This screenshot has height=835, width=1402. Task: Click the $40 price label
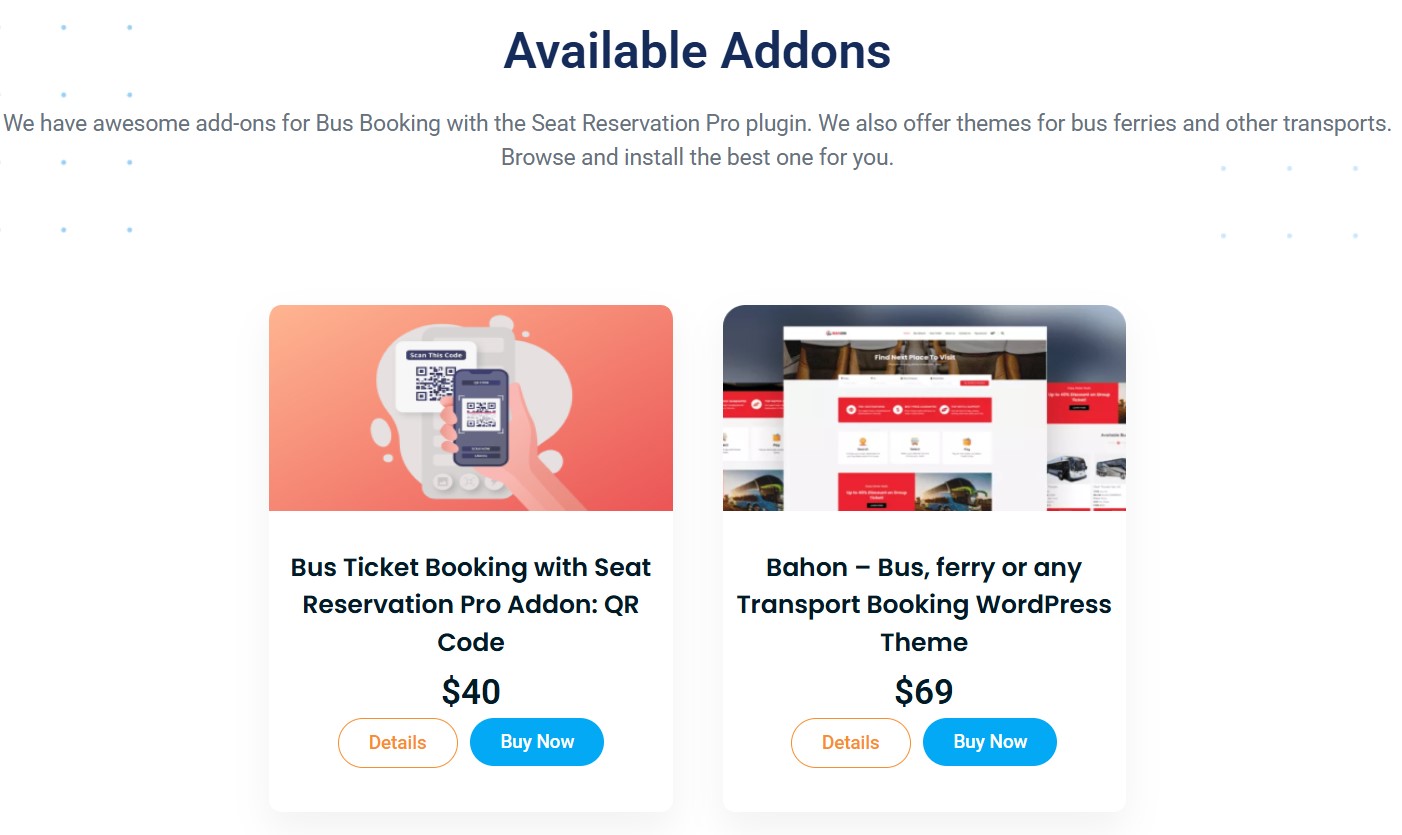click(x=471, y=691)
